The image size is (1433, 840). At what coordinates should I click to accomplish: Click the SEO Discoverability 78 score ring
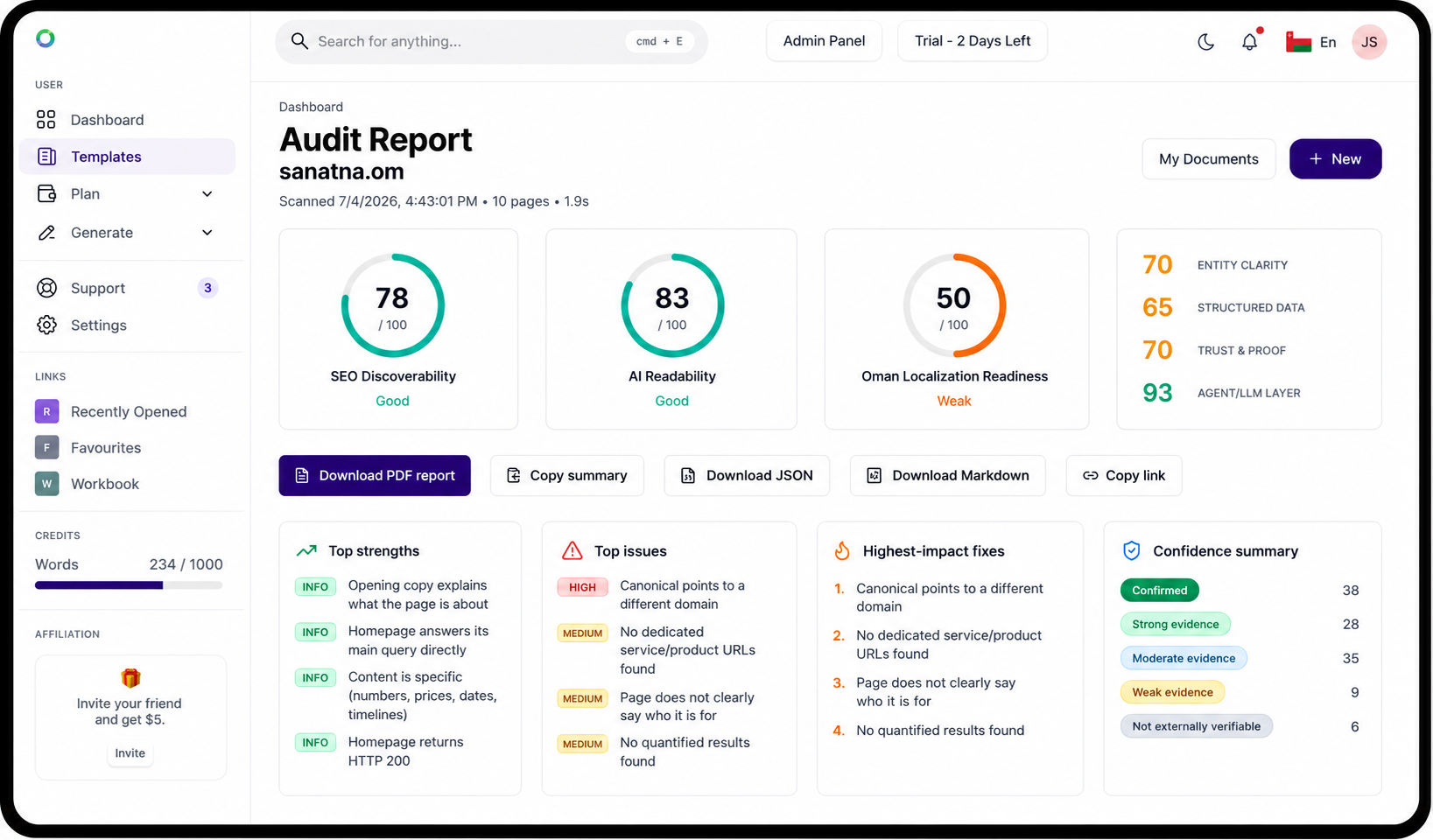pyautogui.click(x=393, y=305)
